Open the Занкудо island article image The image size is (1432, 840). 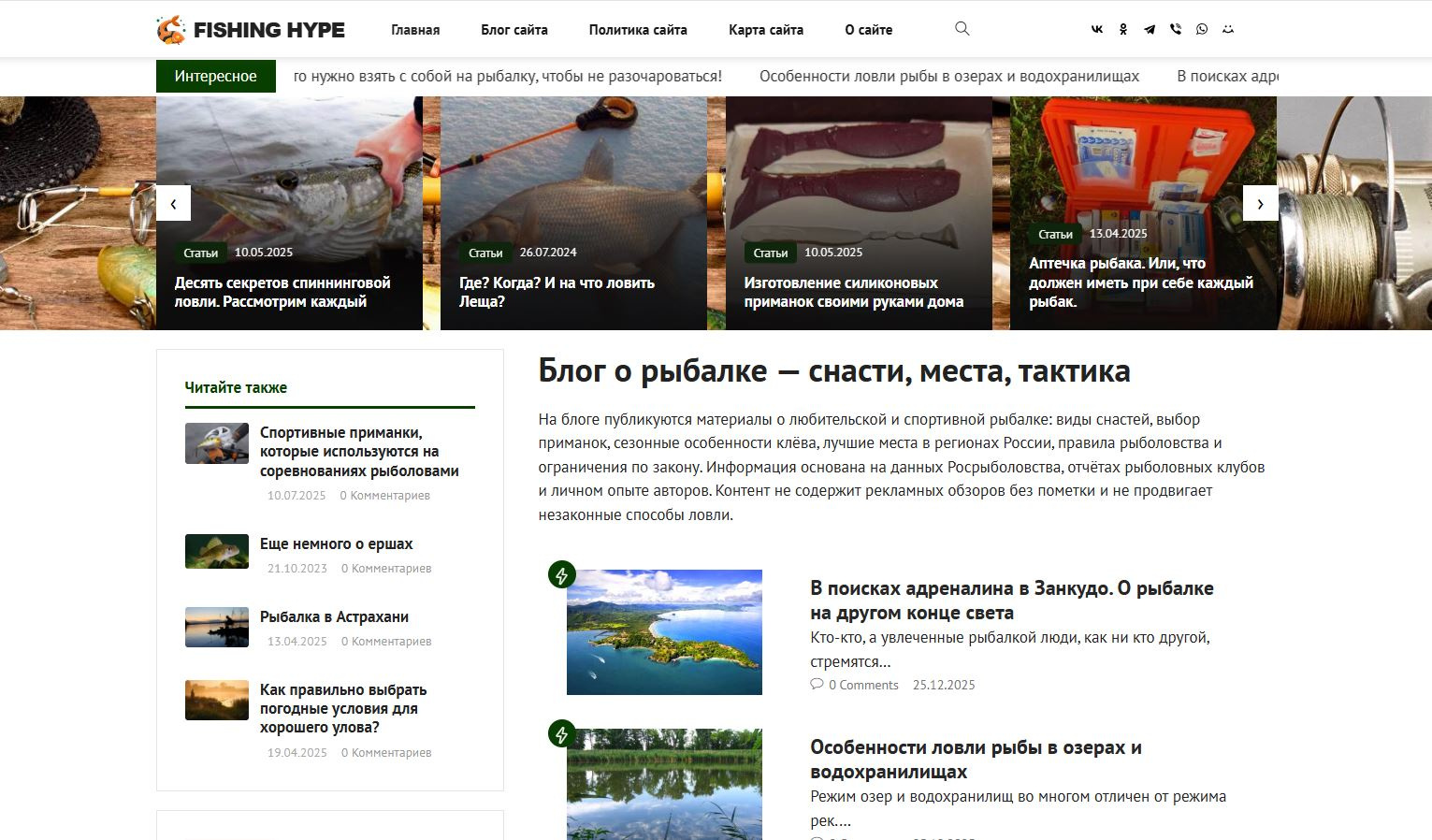point(664,632)
